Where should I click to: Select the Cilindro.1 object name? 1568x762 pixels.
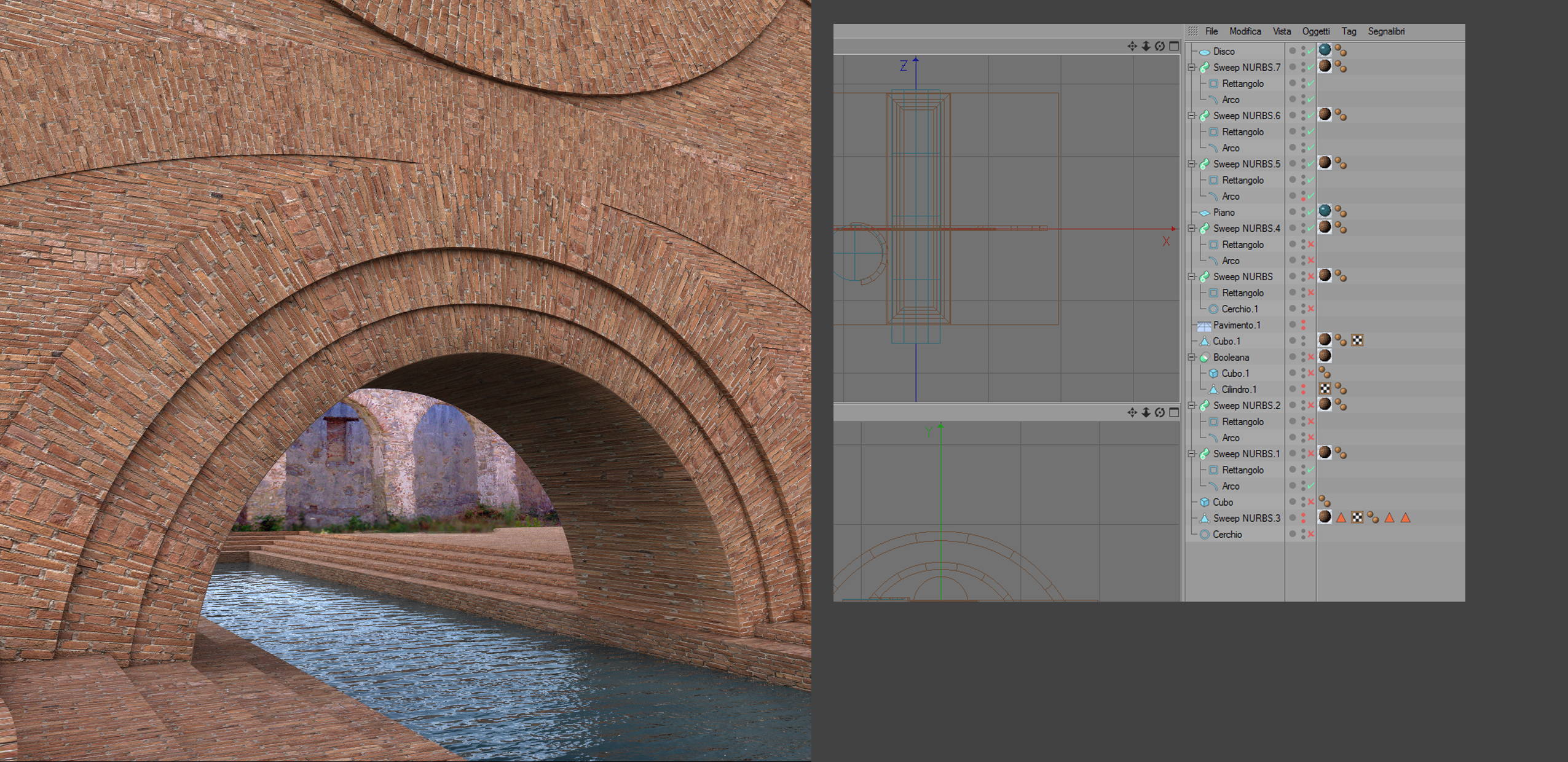point(1239,390)
